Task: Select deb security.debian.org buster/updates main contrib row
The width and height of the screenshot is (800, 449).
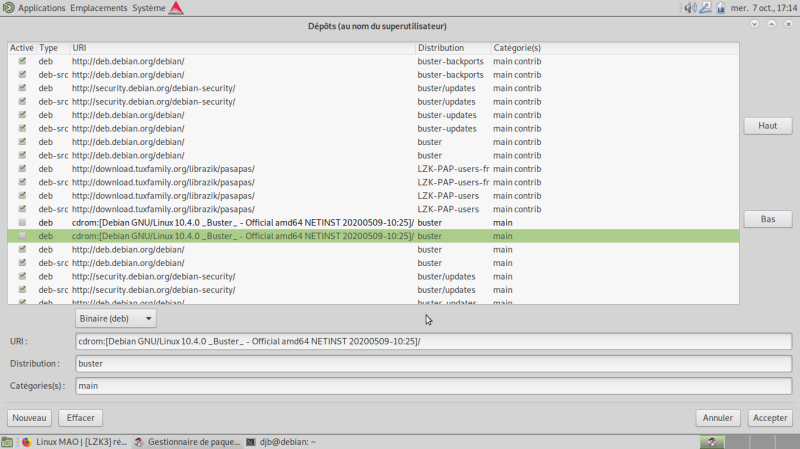Action: pyautogui.click(x=373, y=88)
